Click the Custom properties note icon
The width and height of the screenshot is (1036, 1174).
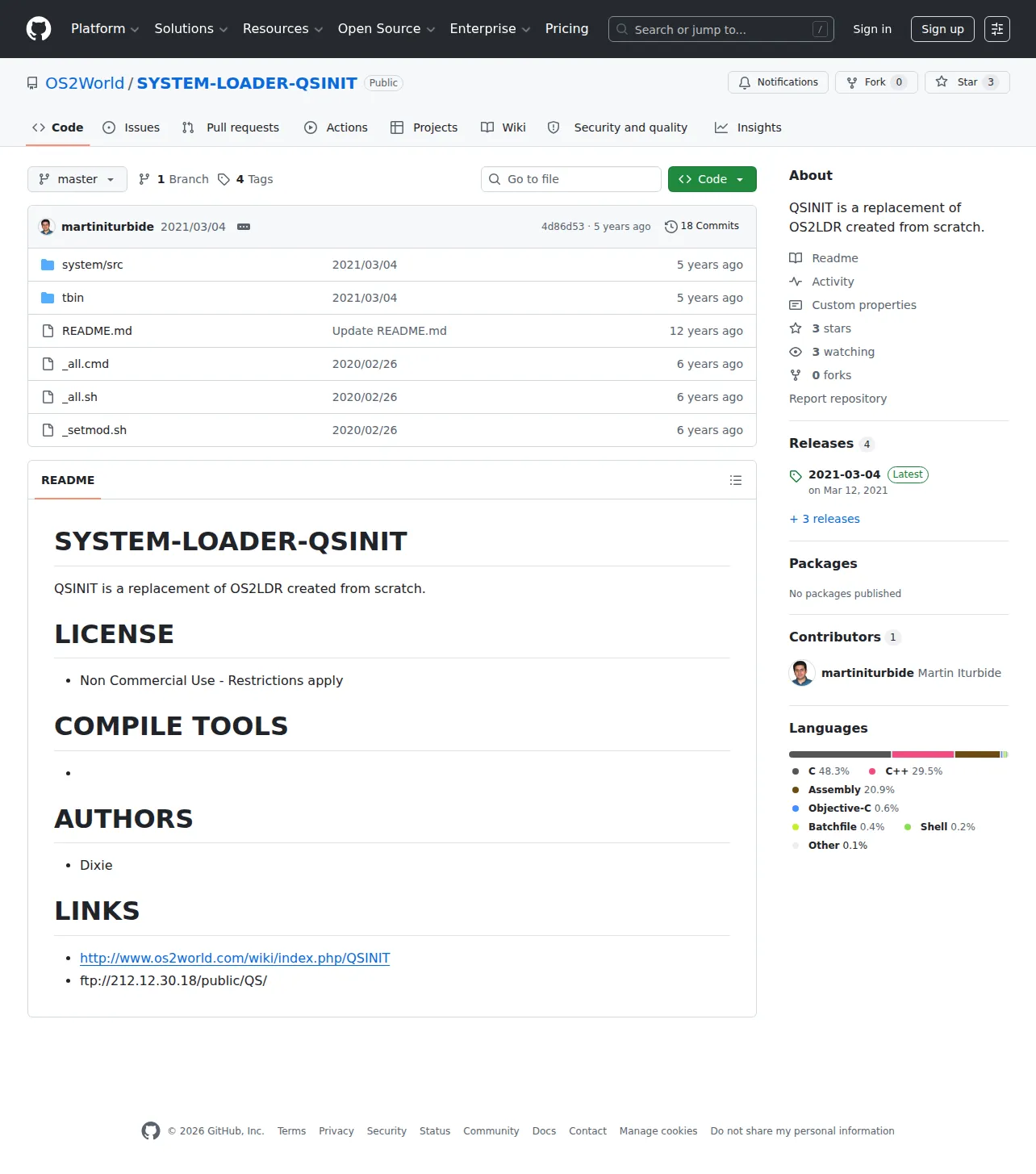coord(796,305)
